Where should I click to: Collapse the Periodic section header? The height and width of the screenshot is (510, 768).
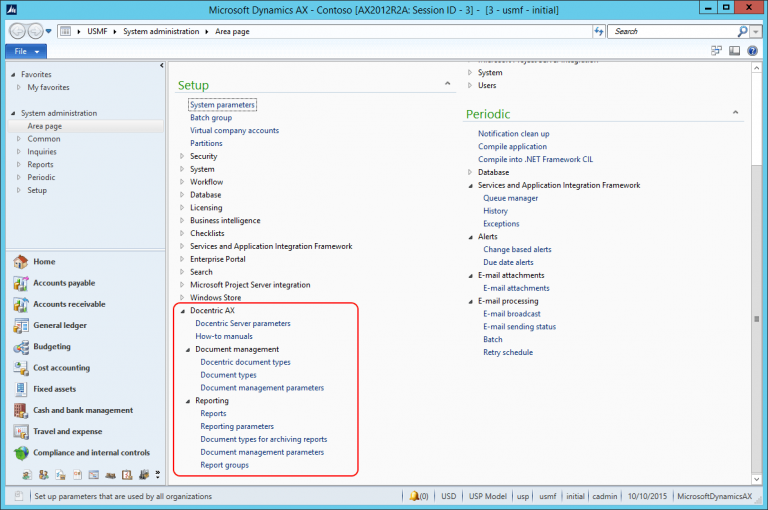[735, 113]
